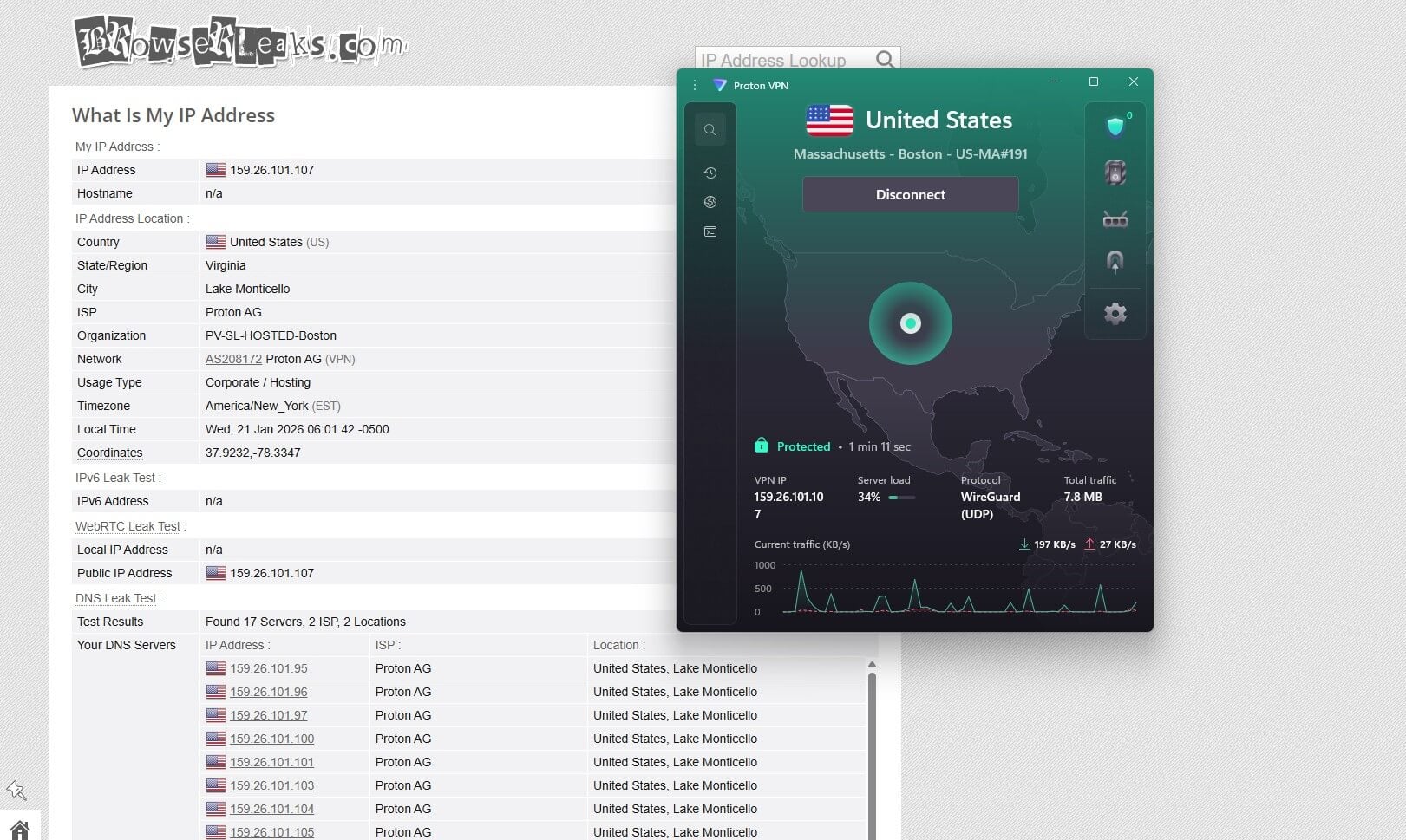Click the Proton VPN logo in titlebar
The width and height of the screenshot is (1406, 840).
pos(717,85)
